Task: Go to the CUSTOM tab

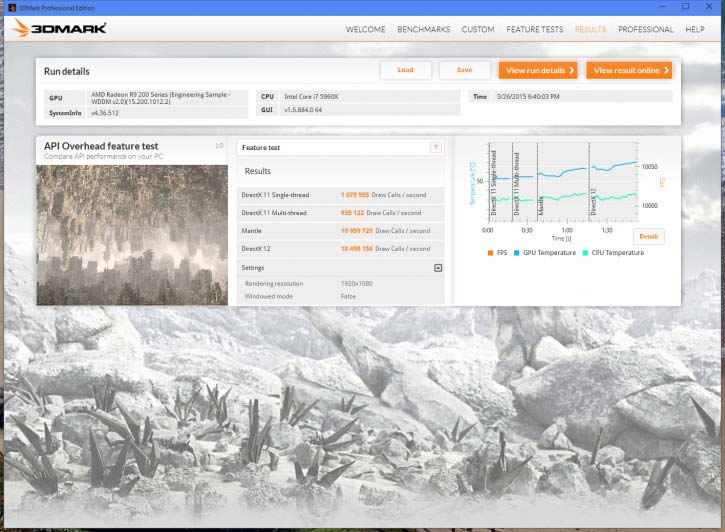Action: [478, 29]
